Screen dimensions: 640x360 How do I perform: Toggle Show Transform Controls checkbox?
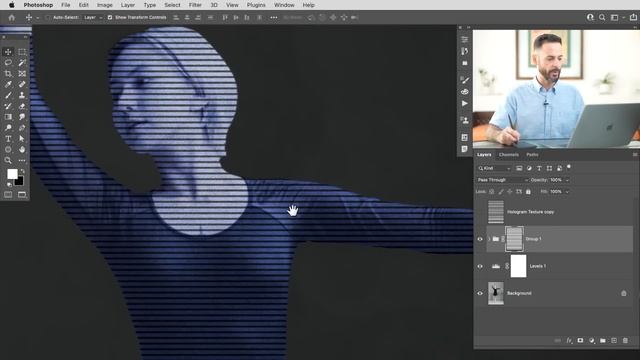click(110, 18)
